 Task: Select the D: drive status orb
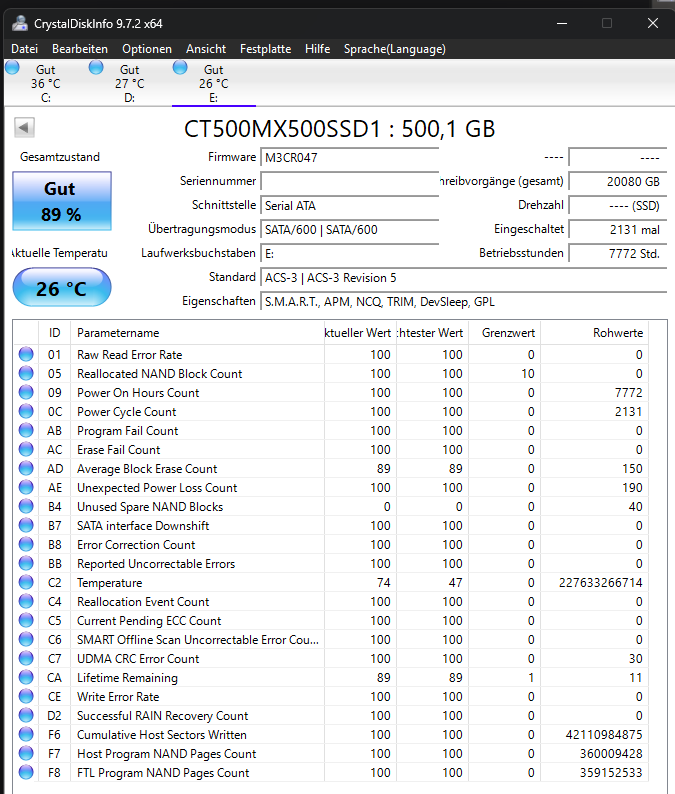click(x=96, y=67)
